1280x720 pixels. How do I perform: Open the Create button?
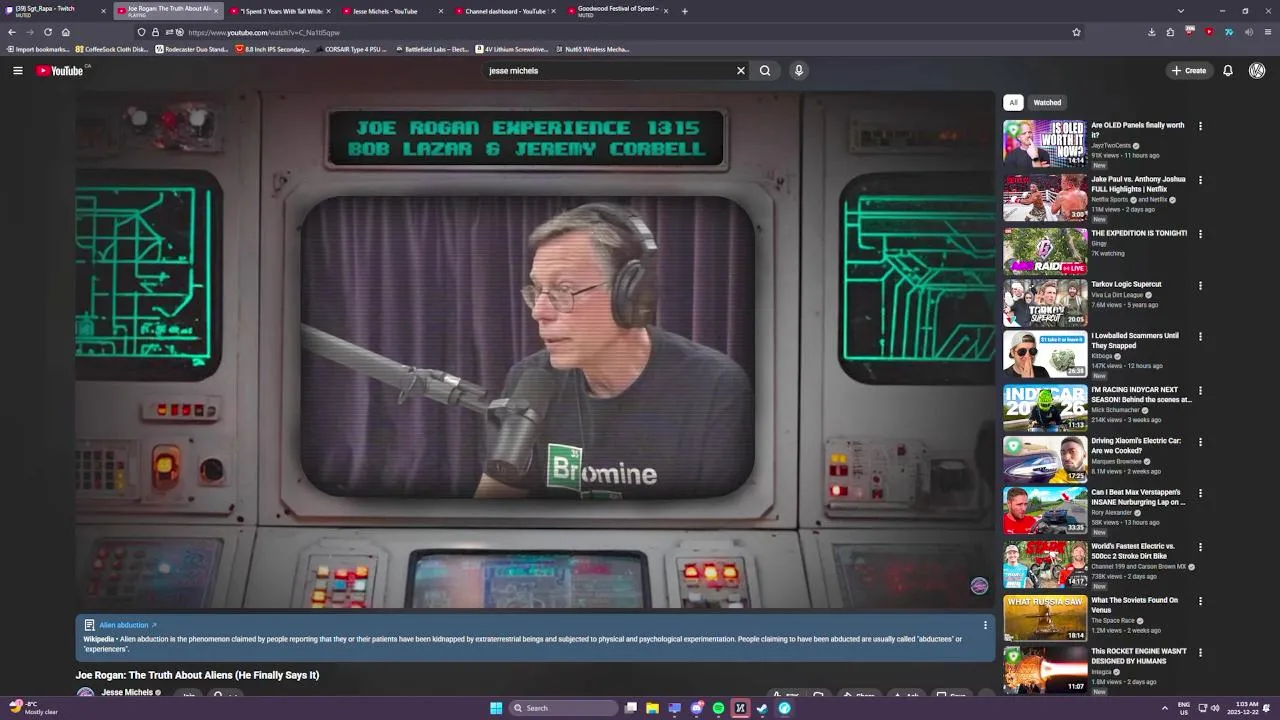[x=1189, y=70]
